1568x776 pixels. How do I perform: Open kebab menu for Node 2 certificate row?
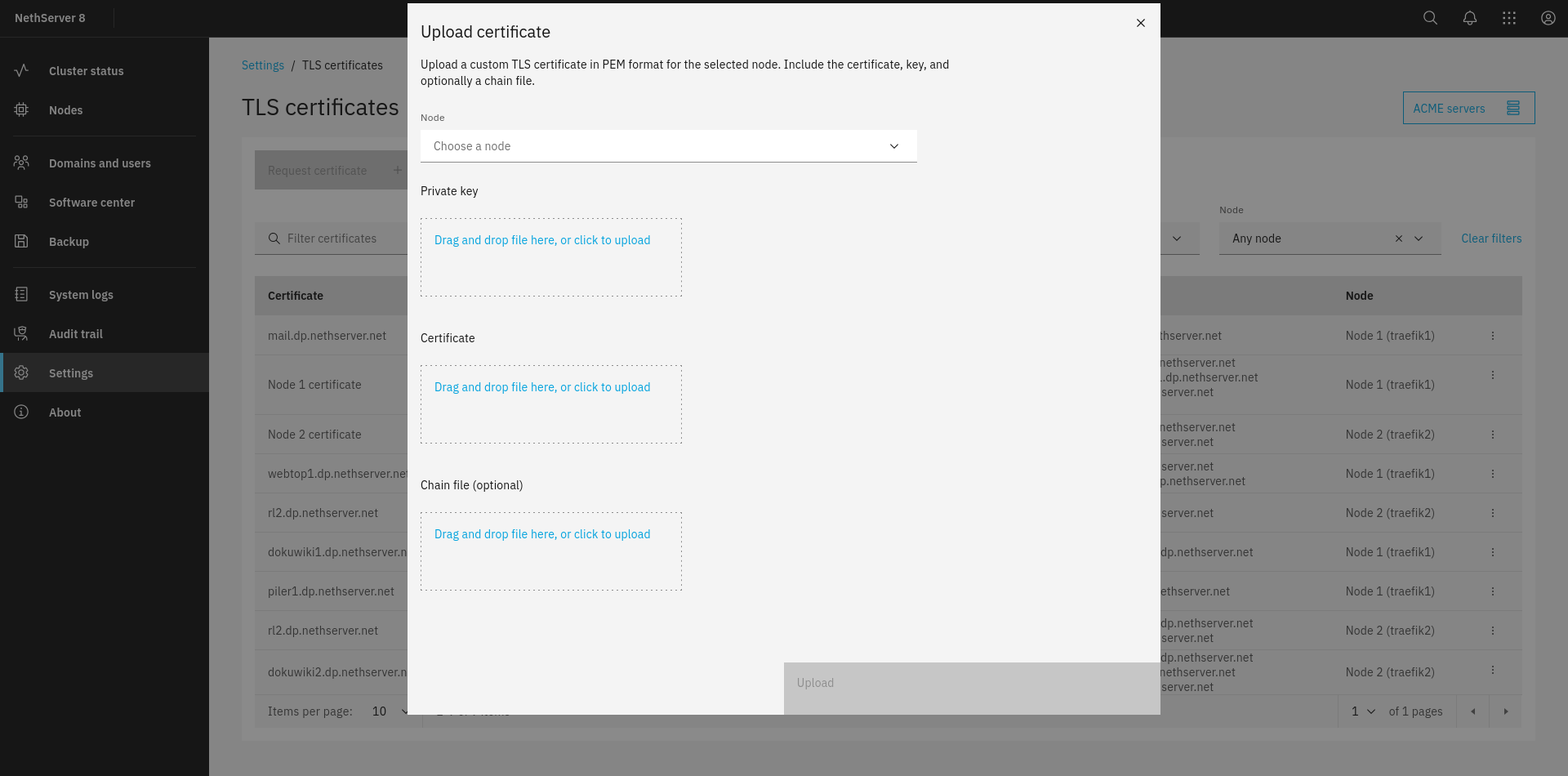click(x=1492, y=435)
